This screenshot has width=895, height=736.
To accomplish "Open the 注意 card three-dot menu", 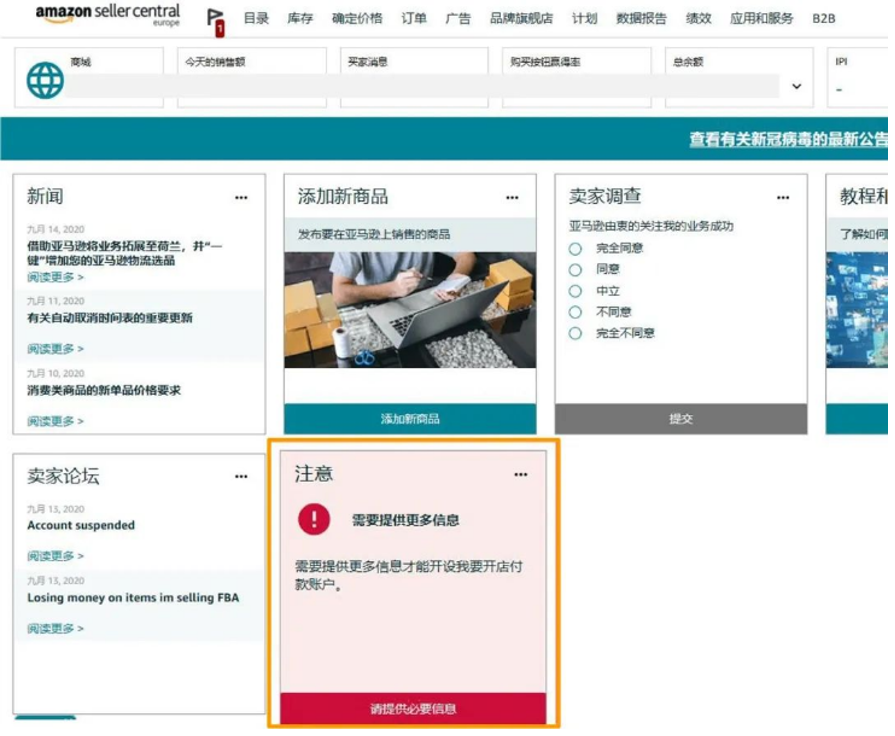I will (x=521, y=475).
